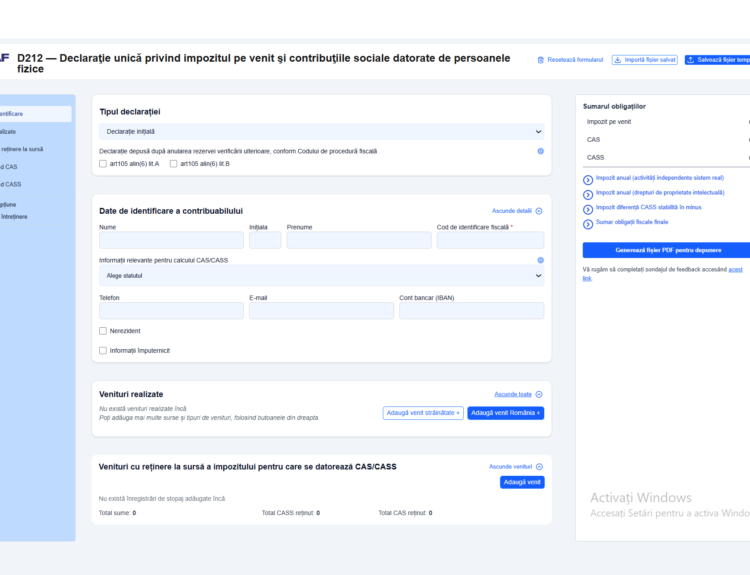750x575 pixels.
Task: Select the Identificare sidebar item
Action: coord(35,114)
